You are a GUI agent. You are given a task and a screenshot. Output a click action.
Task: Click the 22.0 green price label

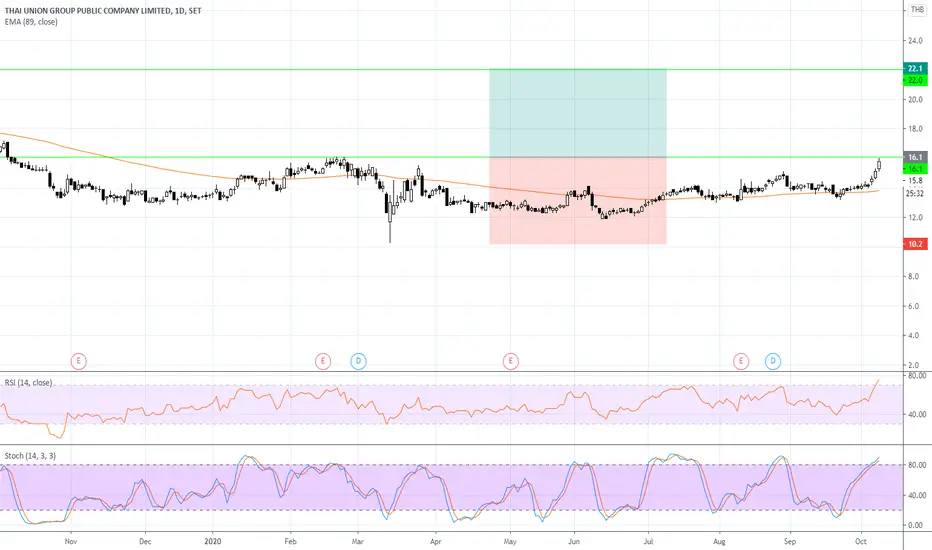915,80
